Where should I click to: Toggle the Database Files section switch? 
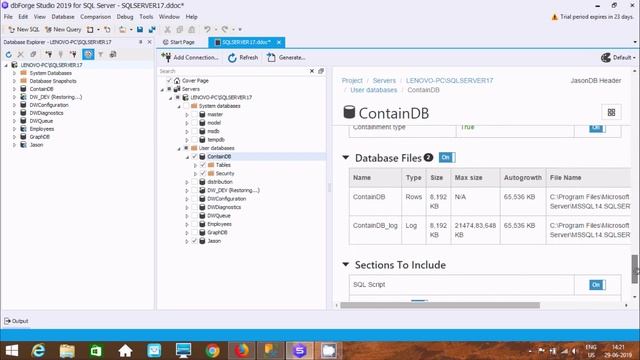(447, 158)
